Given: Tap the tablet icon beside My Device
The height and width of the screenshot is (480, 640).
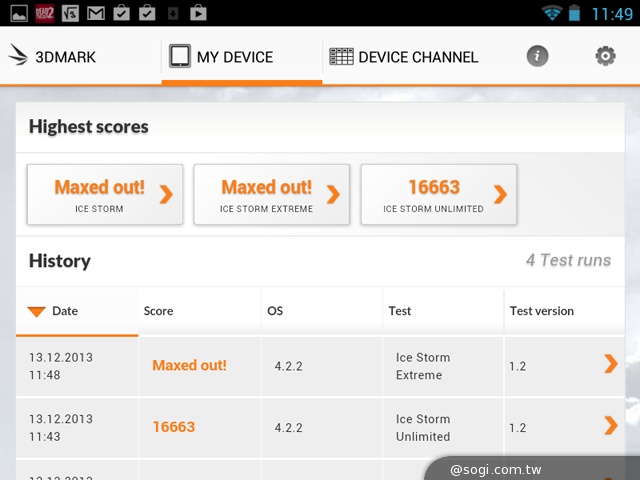Looking at the screenshot, I should (x=180, y=56).
